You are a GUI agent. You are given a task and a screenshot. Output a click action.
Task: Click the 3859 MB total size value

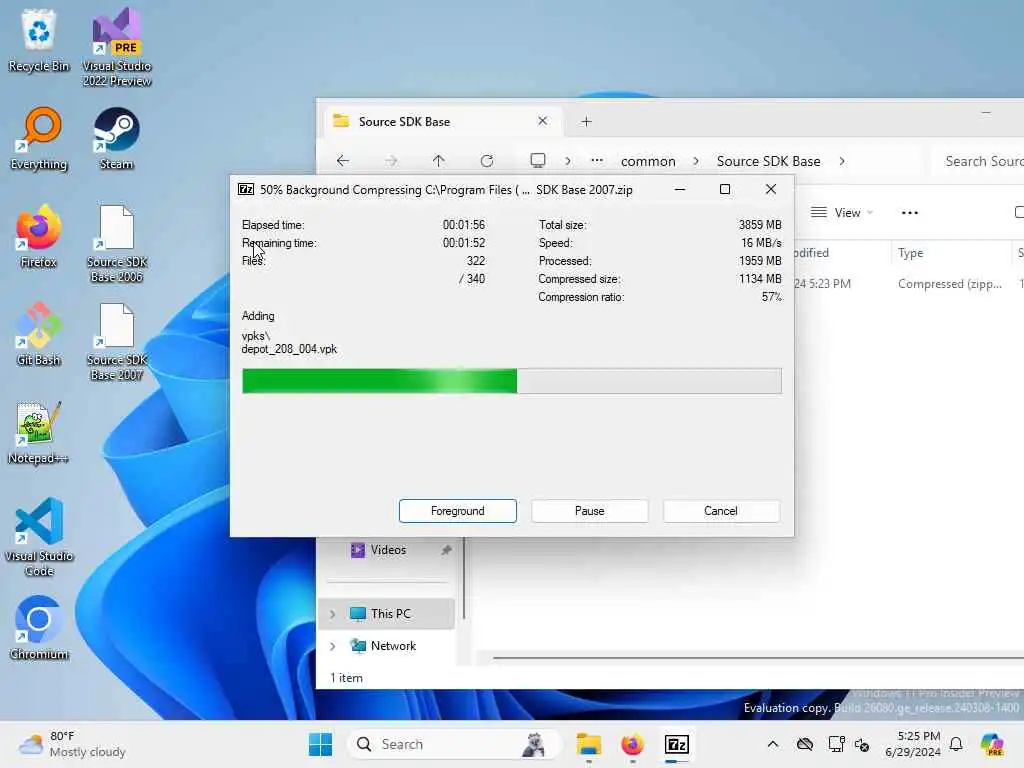[x=760, y=225]
